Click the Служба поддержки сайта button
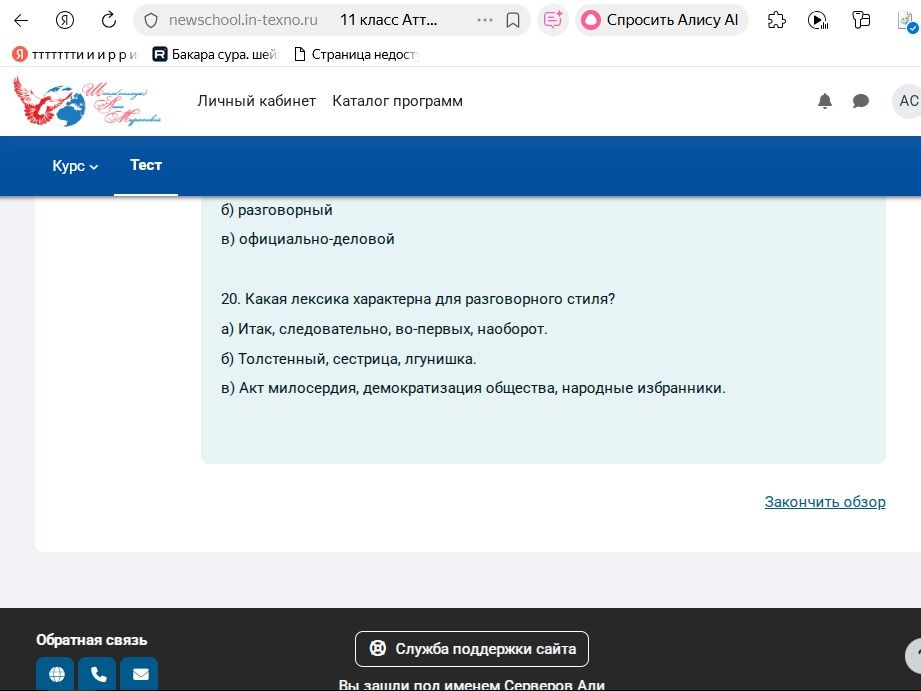921x691 pixels. click(x=472, y=649)
